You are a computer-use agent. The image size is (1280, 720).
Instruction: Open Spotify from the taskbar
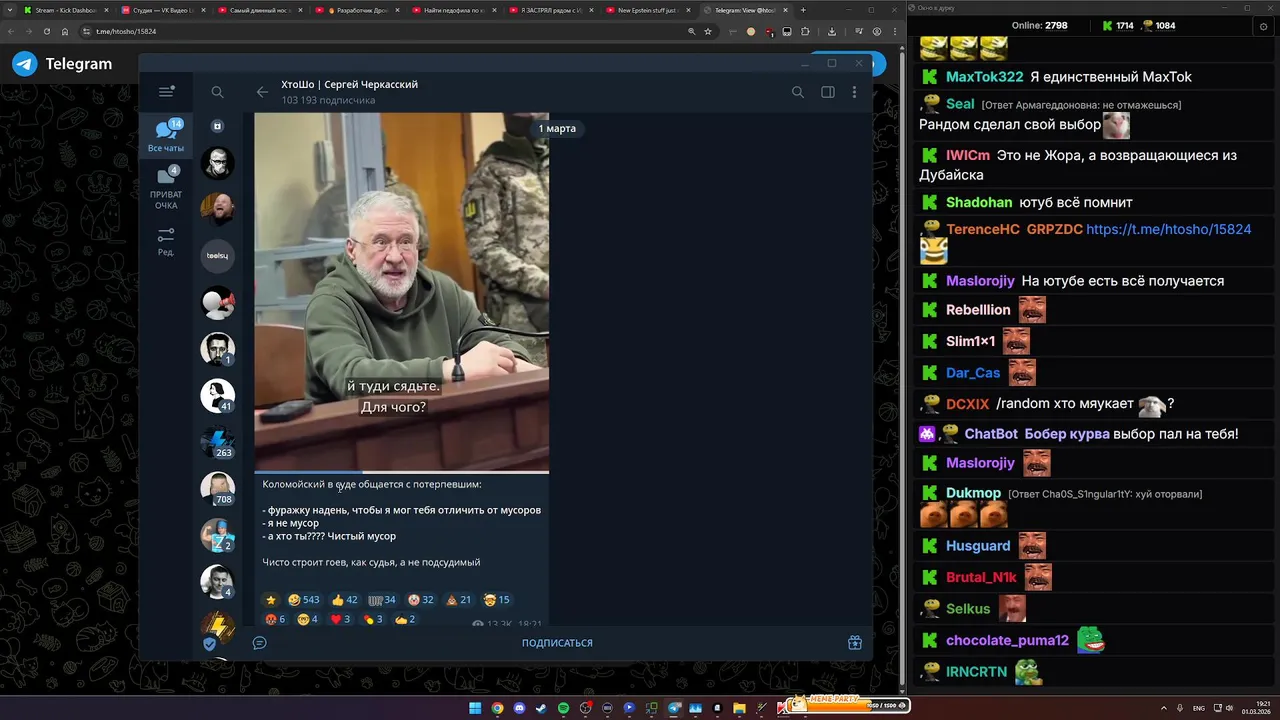pyautogui.click(x=563, y=708)
